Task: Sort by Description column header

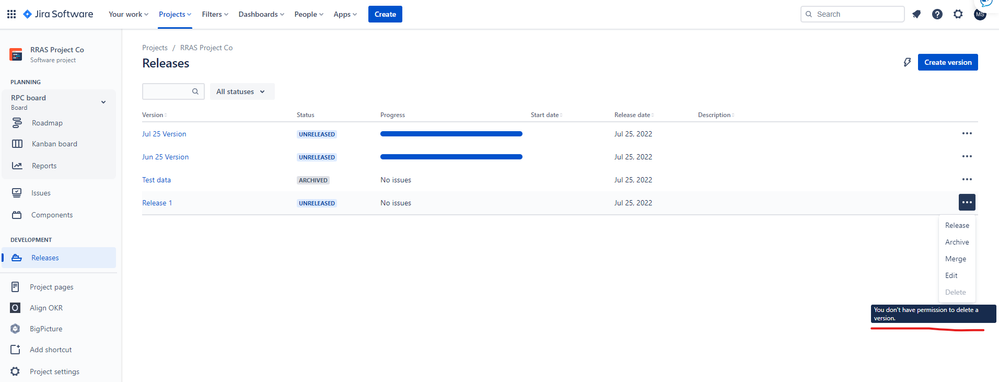Action: click(715, 115)
